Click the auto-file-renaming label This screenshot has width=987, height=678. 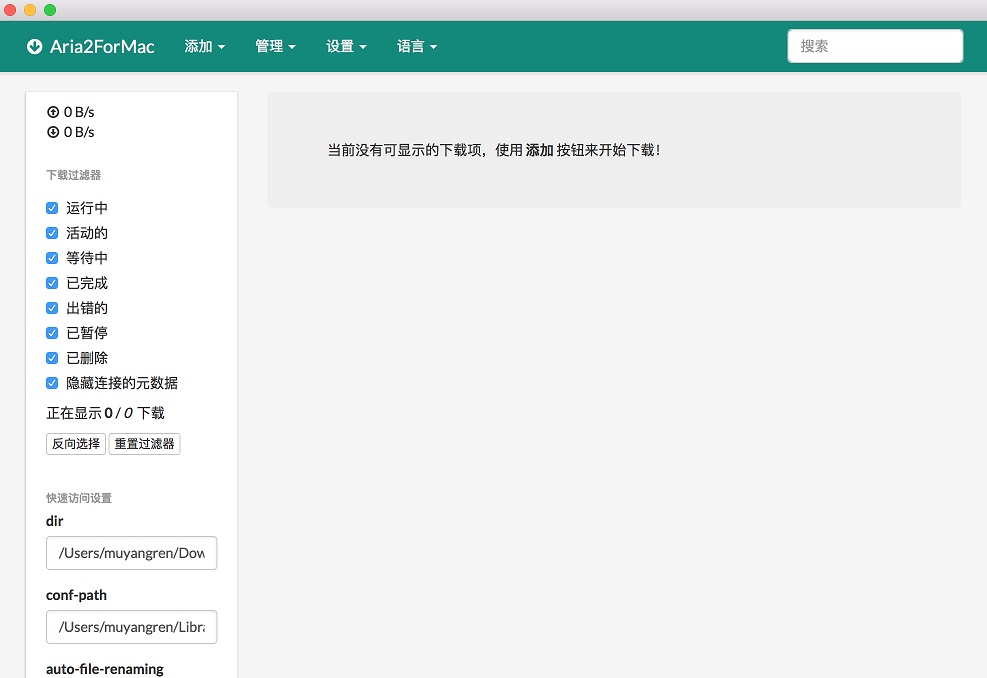pyautogui.click(x=104, y=669)
